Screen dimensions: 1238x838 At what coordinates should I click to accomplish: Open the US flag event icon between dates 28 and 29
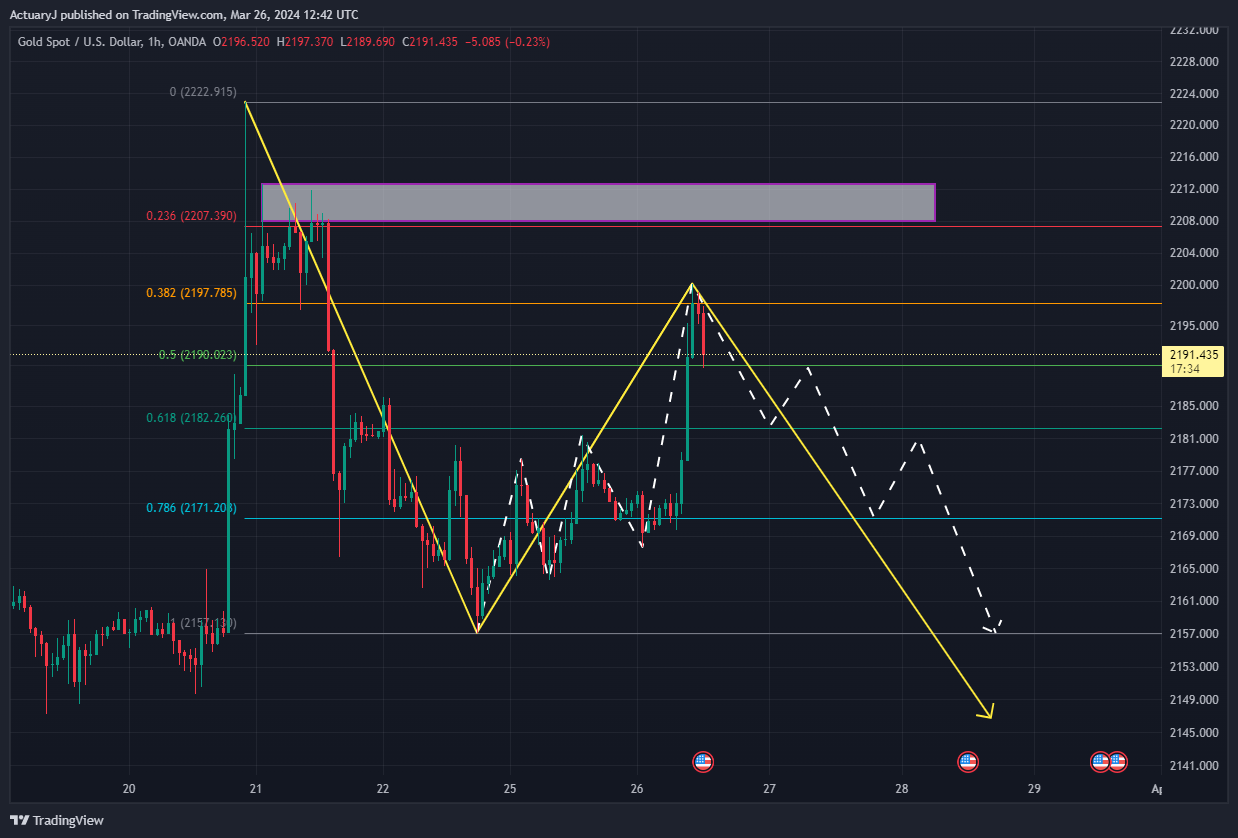[967, 762]
